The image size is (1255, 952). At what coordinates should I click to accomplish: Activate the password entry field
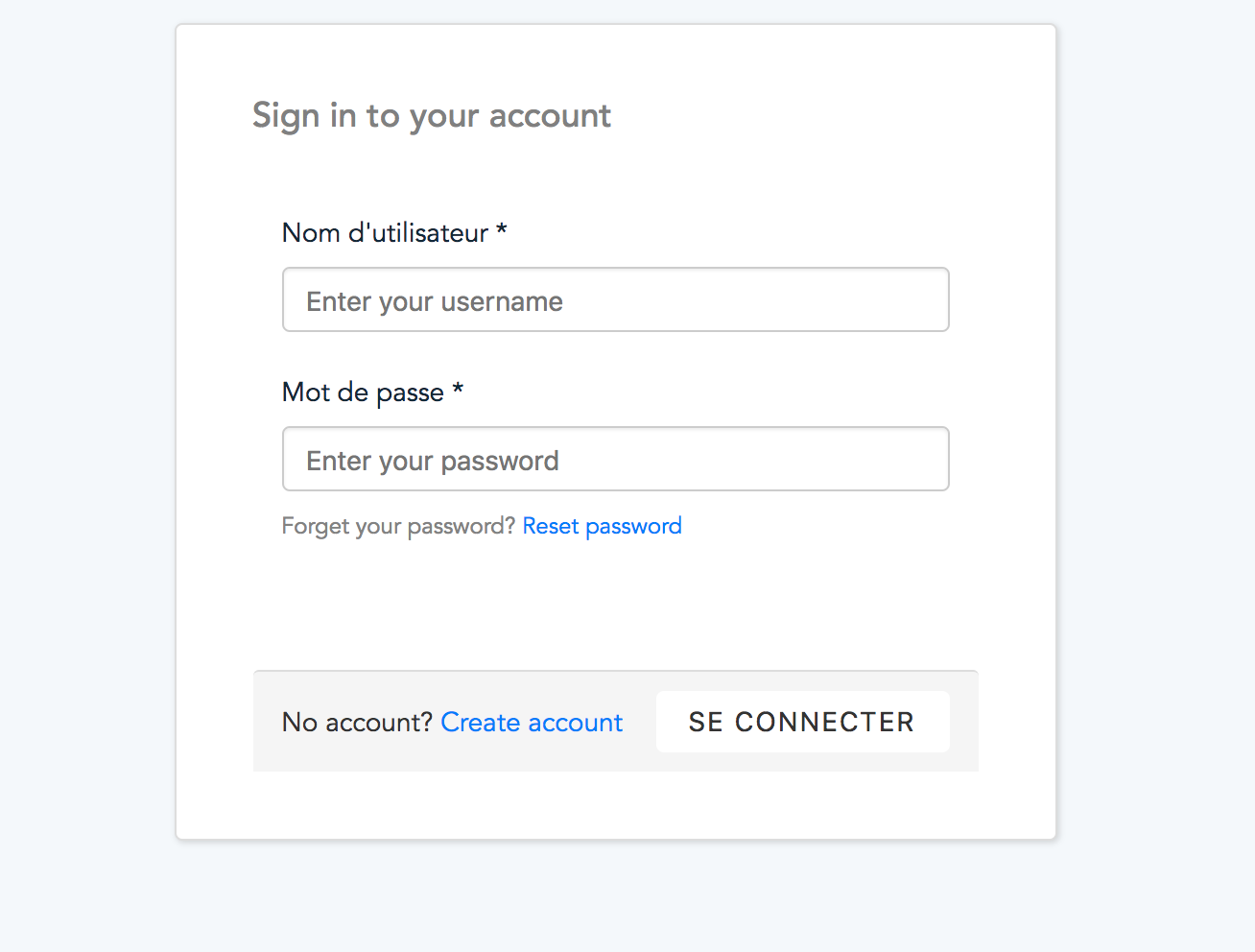pos(615,459)
